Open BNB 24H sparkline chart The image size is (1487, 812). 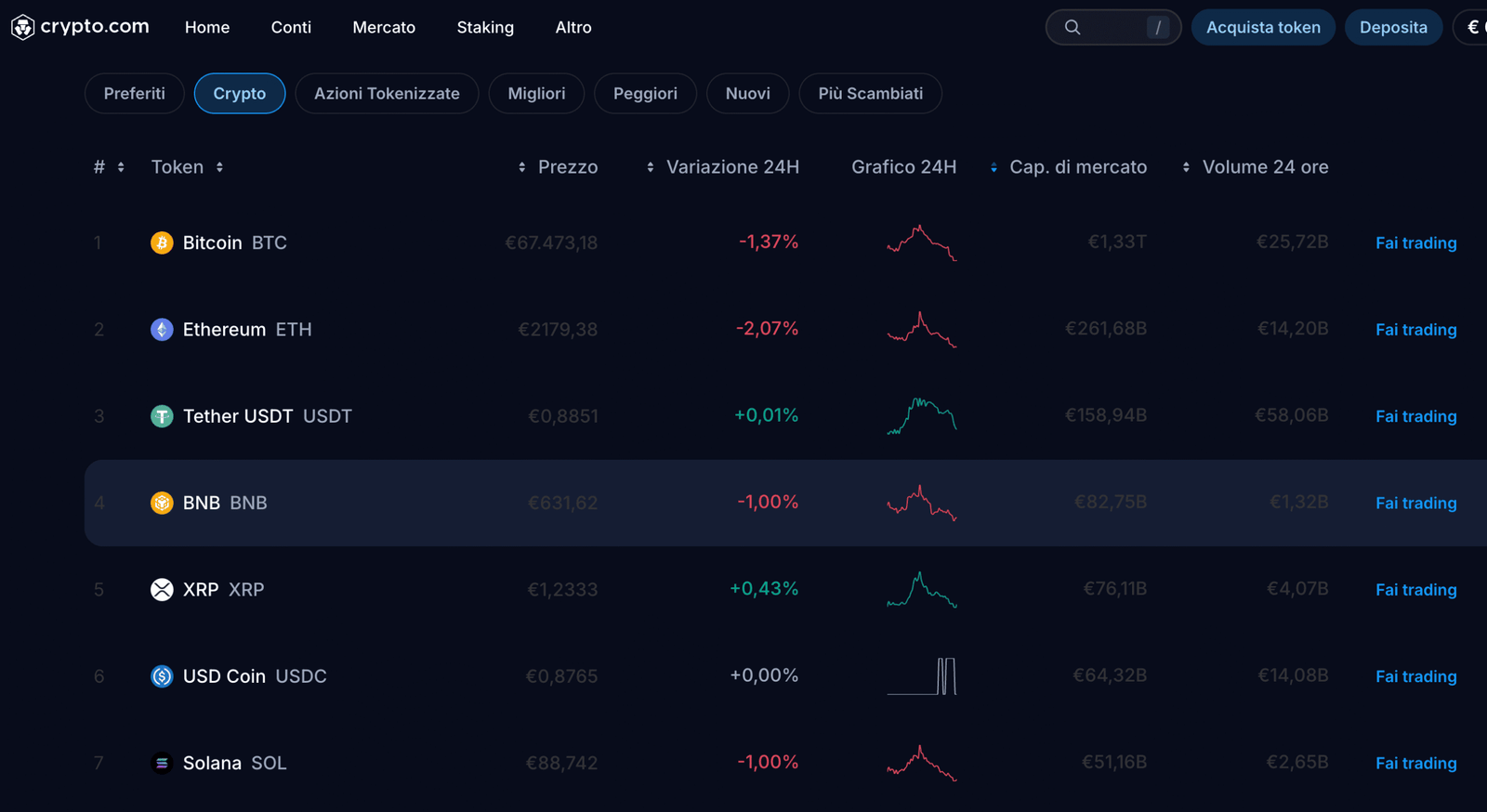[922, 503]
